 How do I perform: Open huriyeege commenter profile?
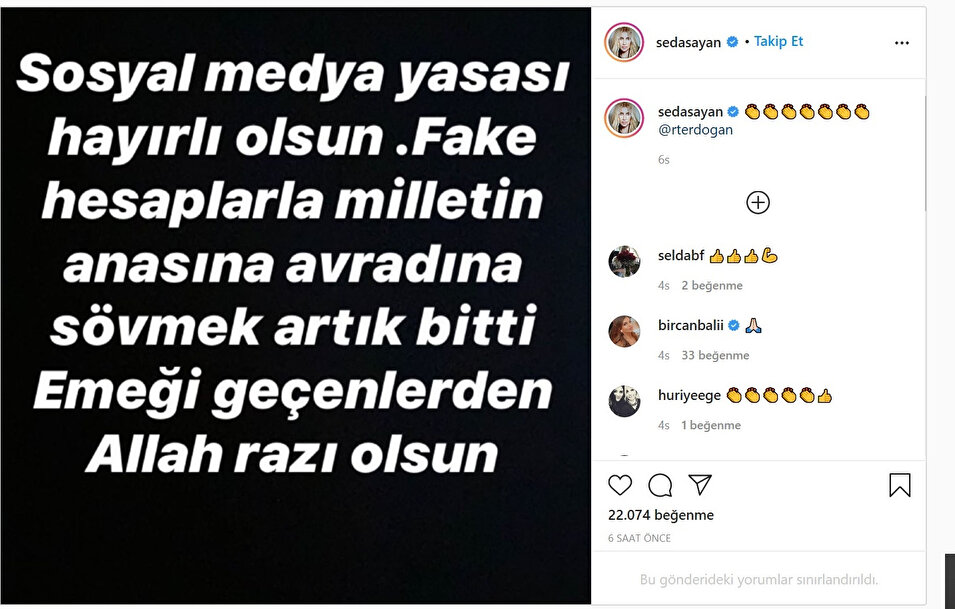pyautogui.click(x=689, y=396)
